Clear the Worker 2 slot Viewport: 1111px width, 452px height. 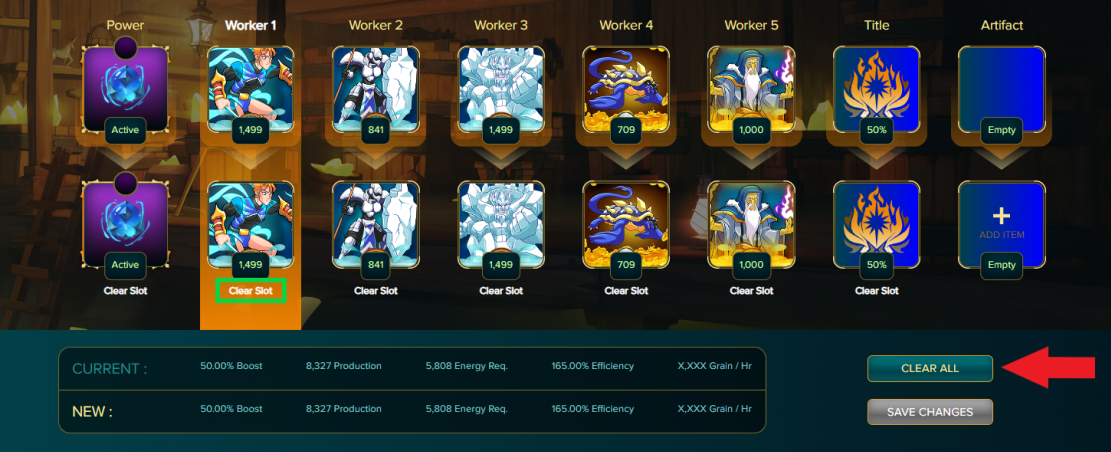point(376,290)
